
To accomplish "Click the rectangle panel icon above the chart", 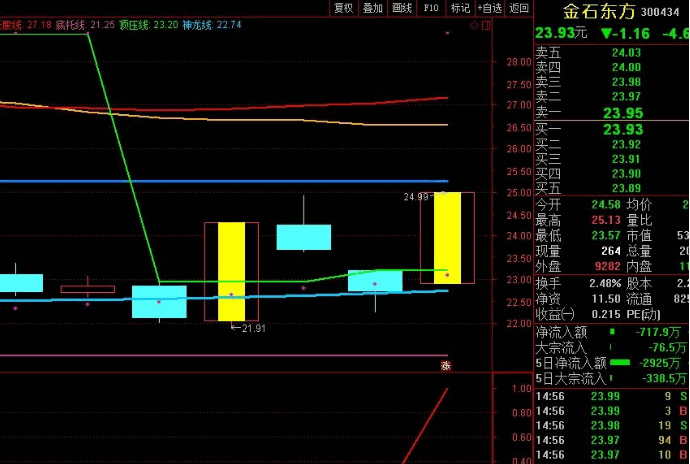I will click(486, 26).
